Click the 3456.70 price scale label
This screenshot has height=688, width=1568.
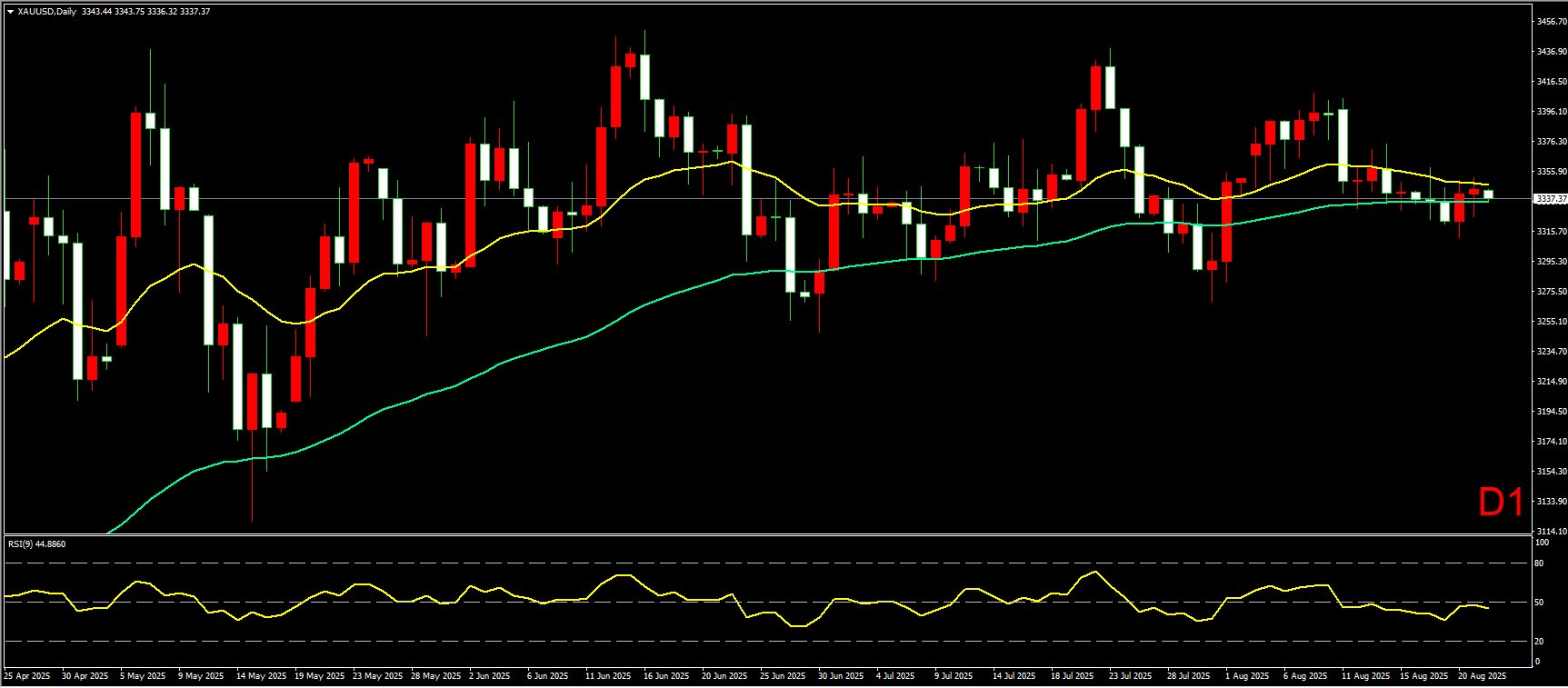coord(1551,21)
